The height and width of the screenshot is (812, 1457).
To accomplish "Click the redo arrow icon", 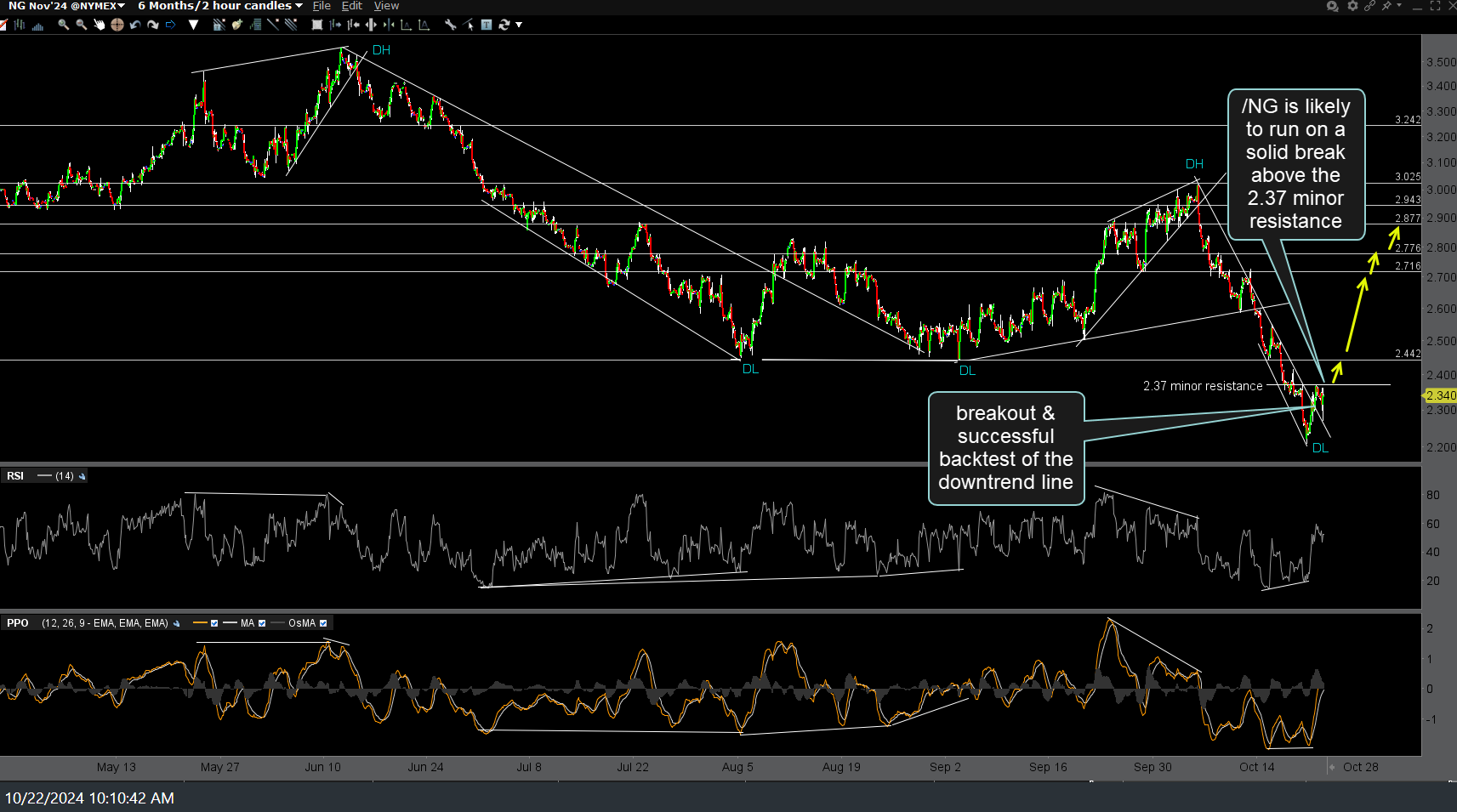I will tap(153, 25).
